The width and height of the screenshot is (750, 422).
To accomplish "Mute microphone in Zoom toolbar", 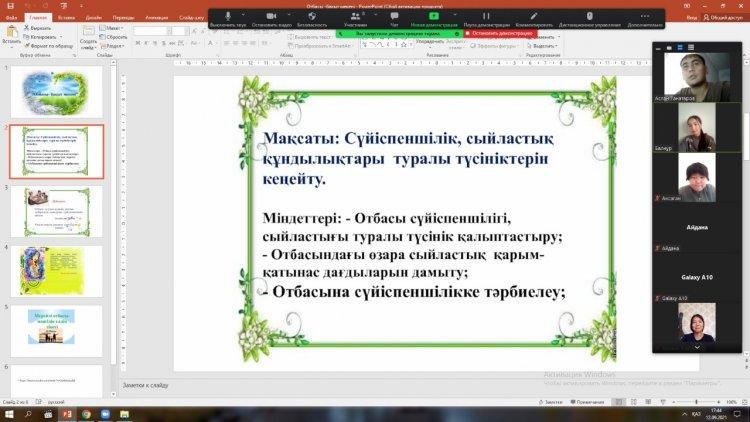I will point(228,18).
